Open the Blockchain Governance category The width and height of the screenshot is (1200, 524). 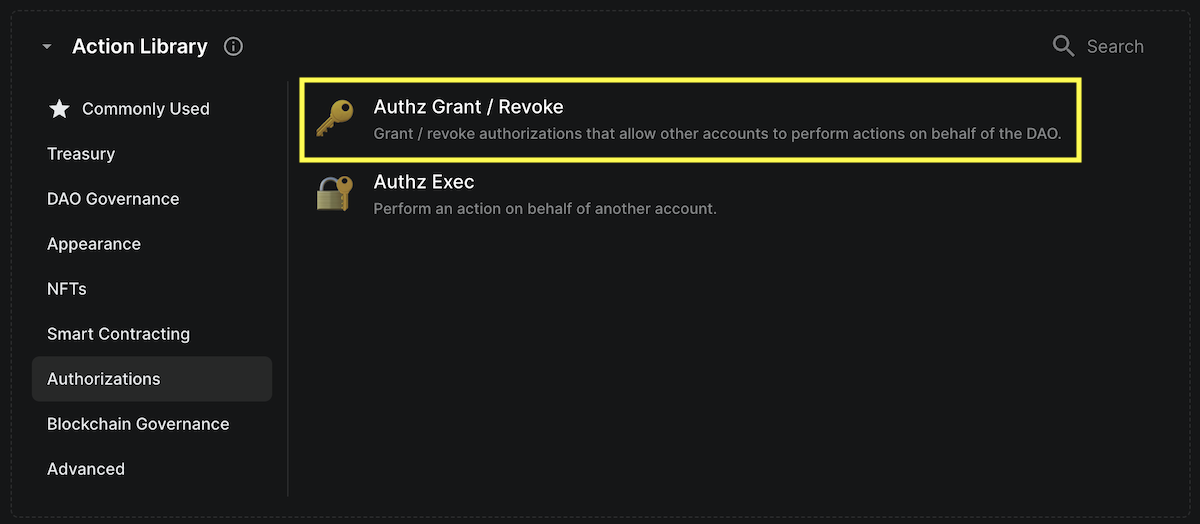[x=138, y=424]
